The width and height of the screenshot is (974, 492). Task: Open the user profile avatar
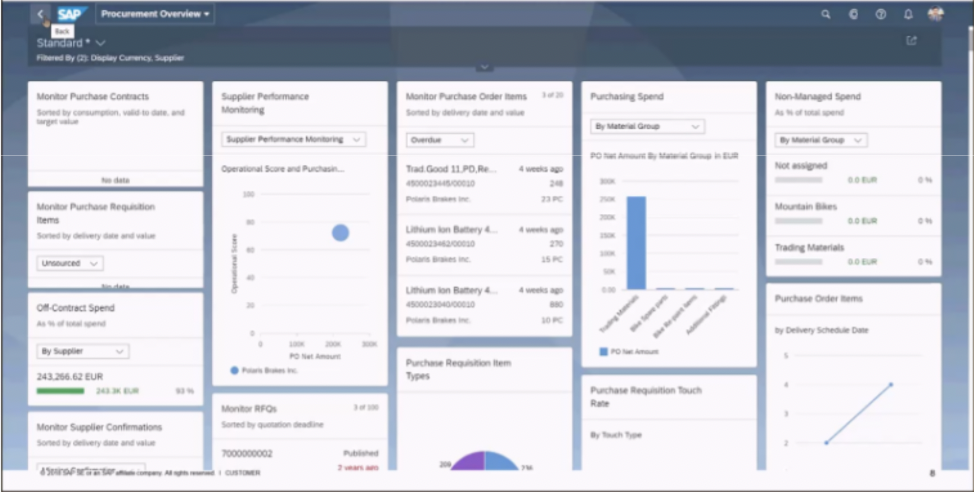pos(935,14)
